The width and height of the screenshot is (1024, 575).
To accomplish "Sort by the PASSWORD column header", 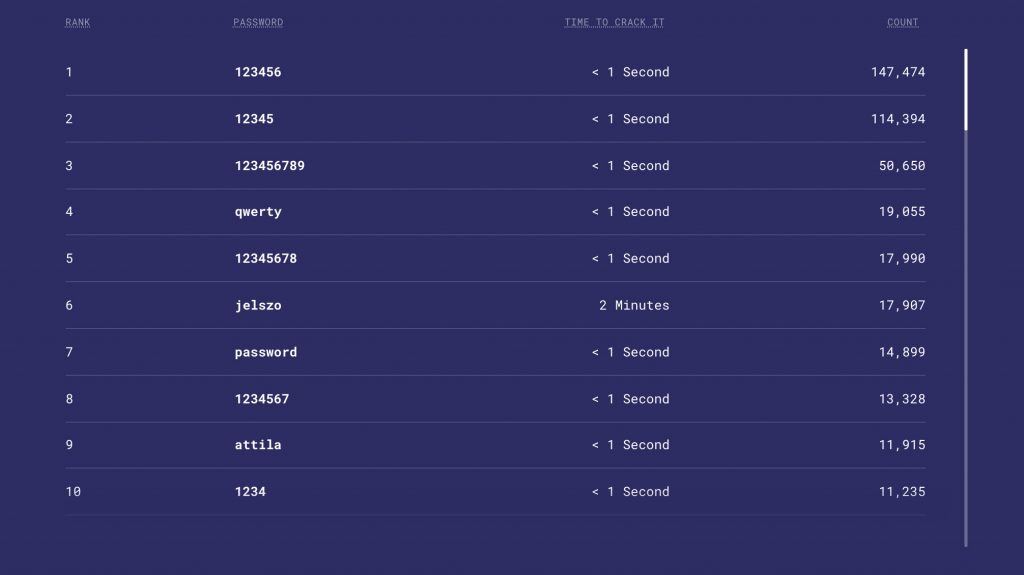I will coord(258,22).
